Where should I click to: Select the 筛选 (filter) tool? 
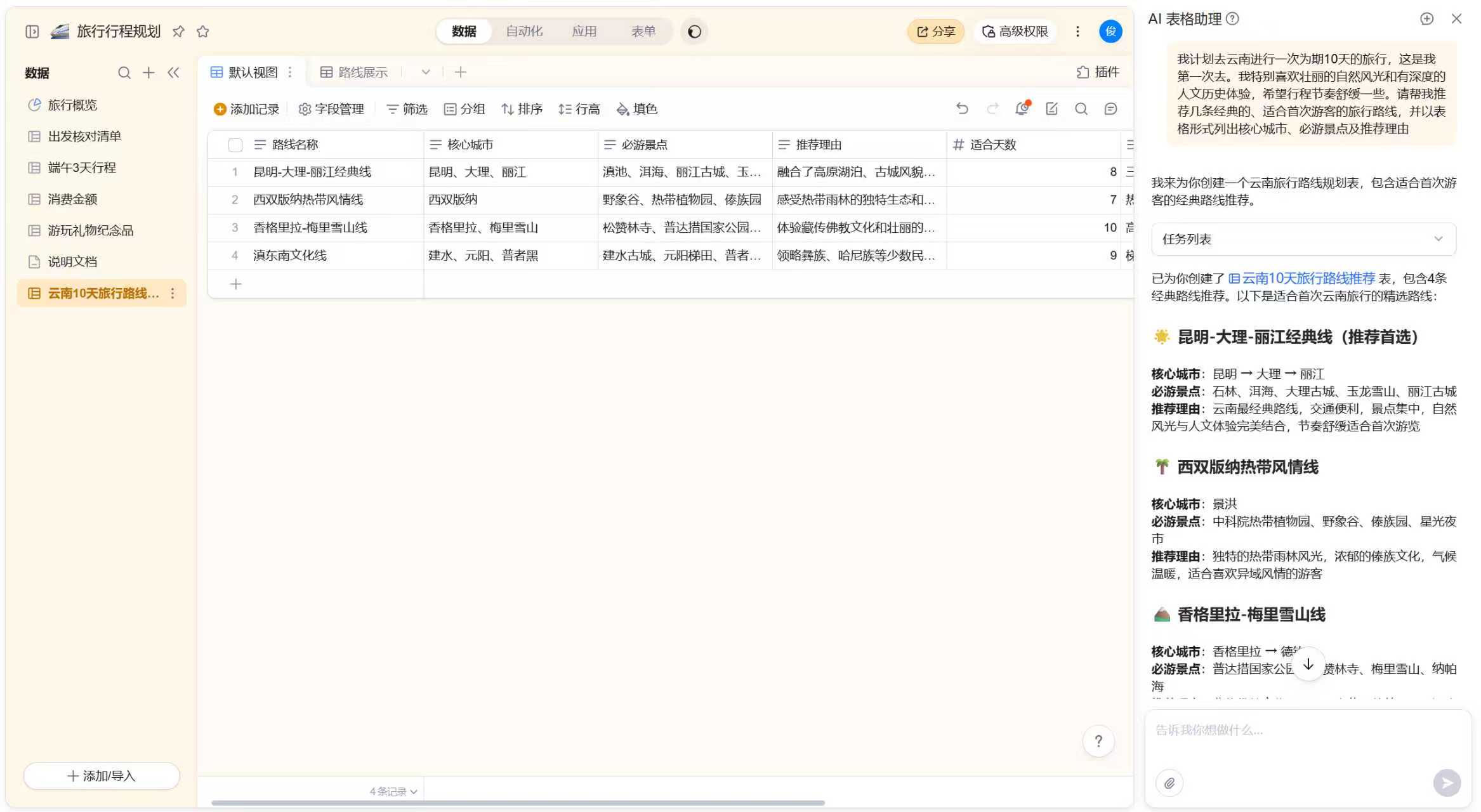tap(406, 108)
